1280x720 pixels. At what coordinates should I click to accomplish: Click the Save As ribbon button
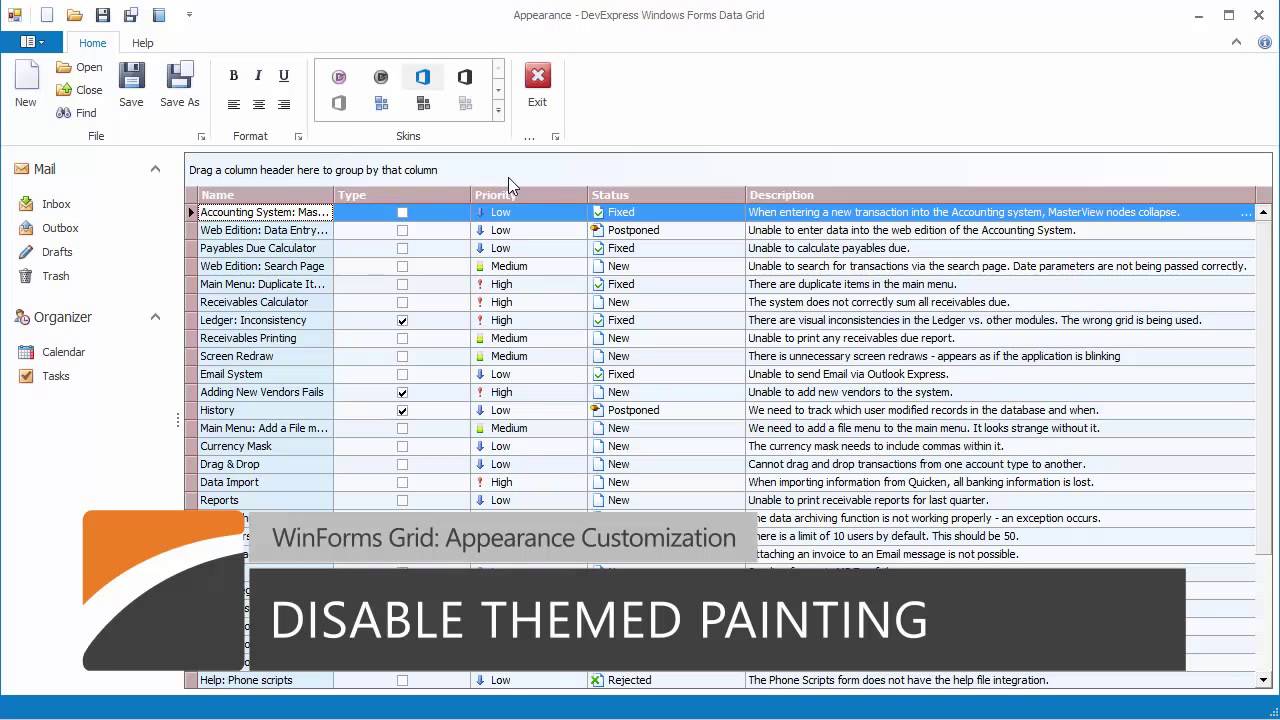180,84
